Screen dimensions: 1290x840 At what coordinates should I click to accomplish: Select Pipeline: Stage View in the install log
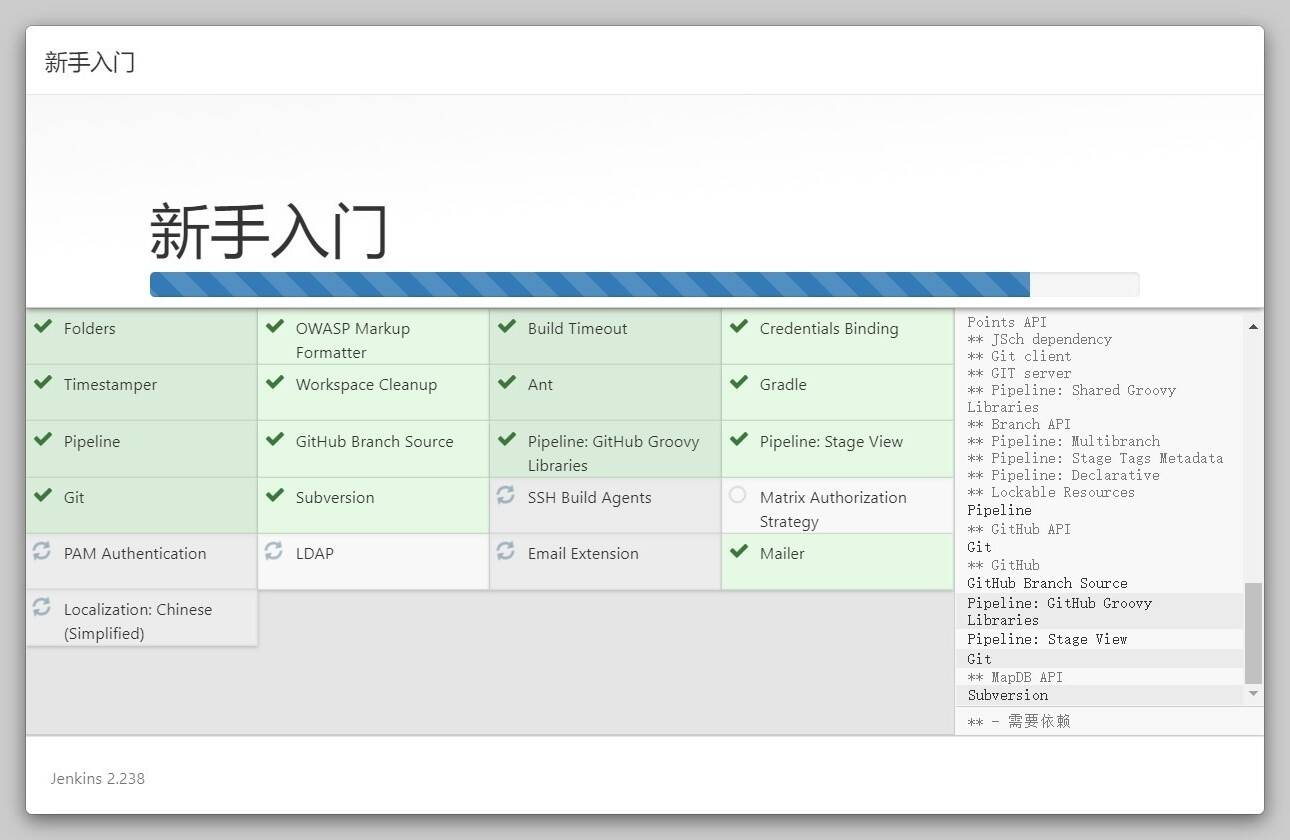[1046, 639]
